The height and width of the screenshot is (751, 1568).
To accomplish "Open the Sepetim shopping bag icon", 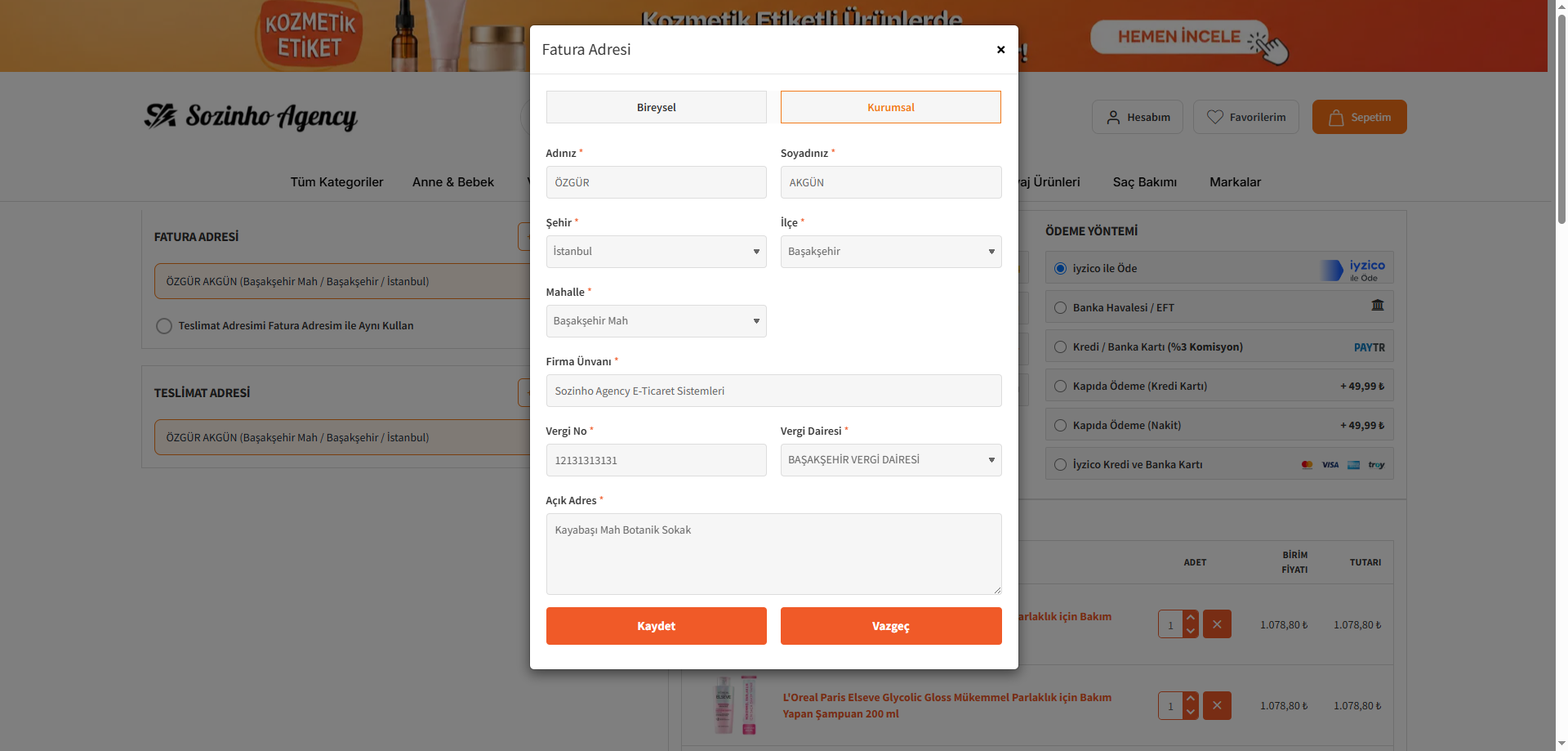I will [1336, 118].
